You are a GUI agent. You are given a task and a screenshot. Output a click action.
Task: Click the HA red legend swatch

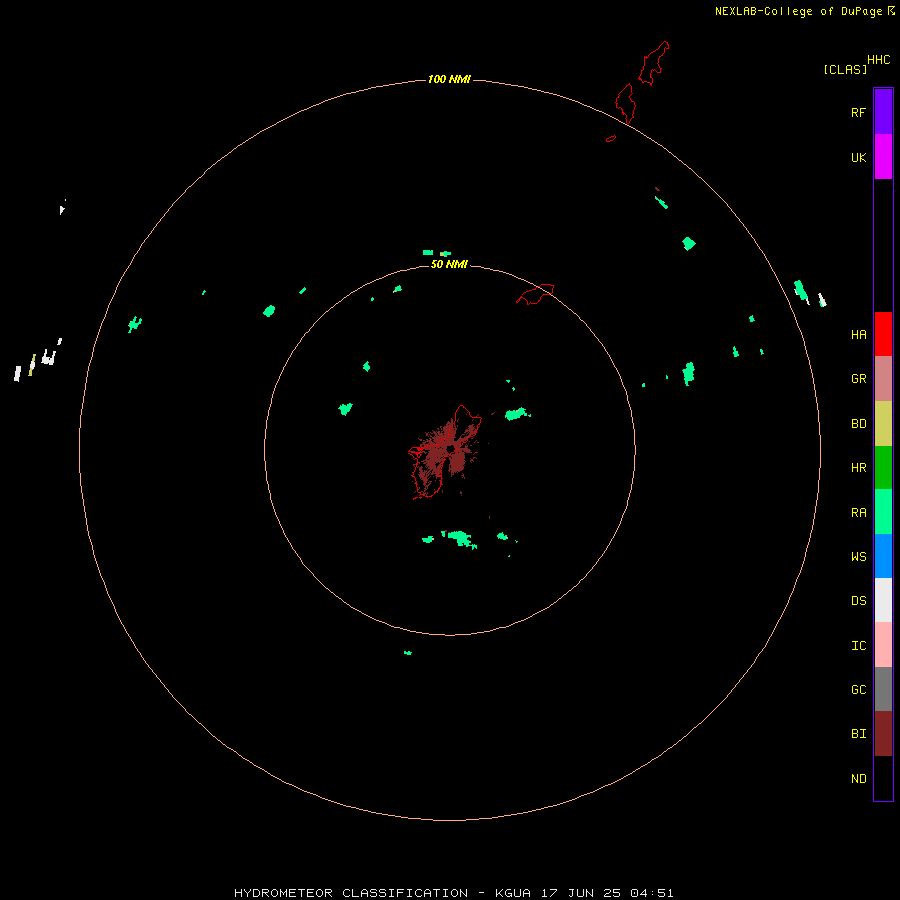[883, 334]
